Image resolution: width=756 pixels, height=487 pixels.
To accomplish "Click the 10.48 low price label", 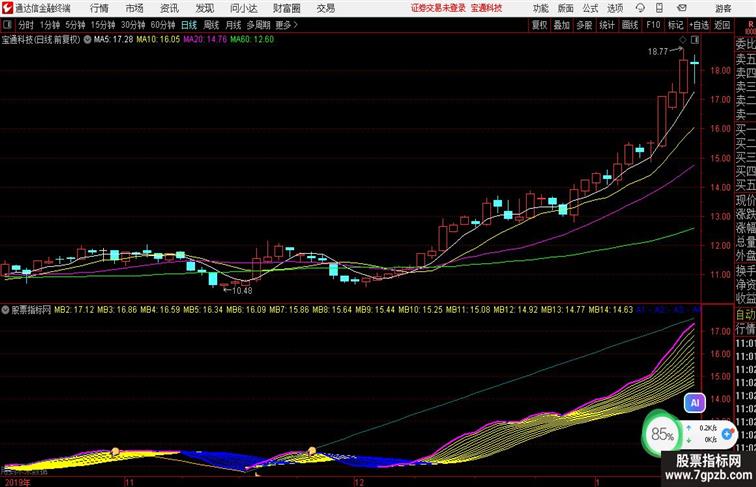I will tap(242, 290).
